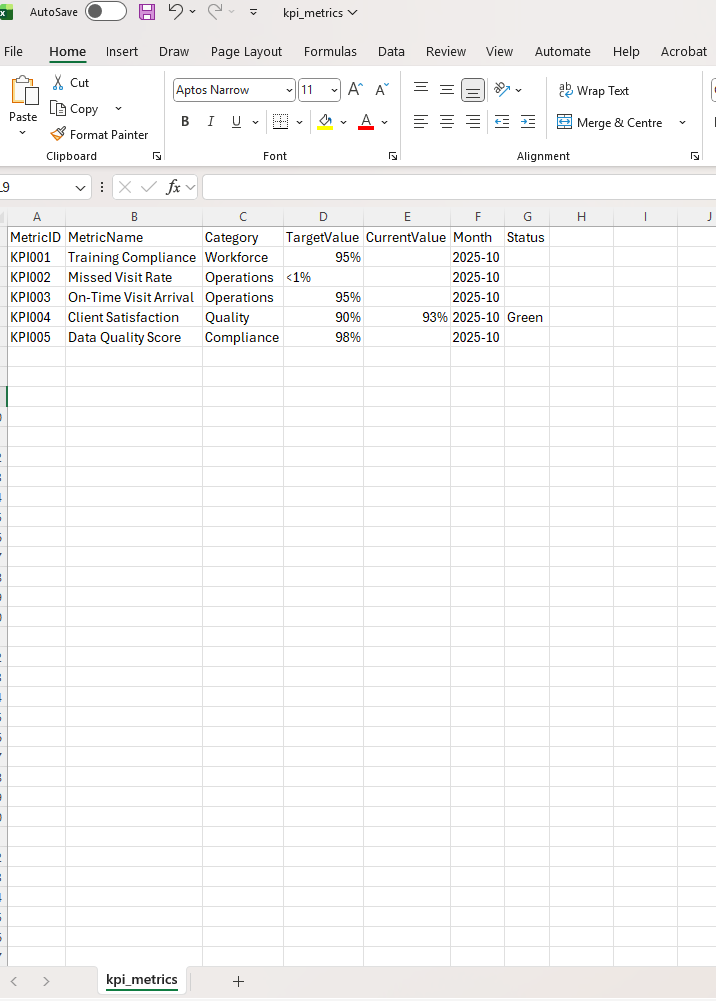Screen dimensions: 716x1001
Task: Click the Redo arrow icon
Action: click(215, 11)
